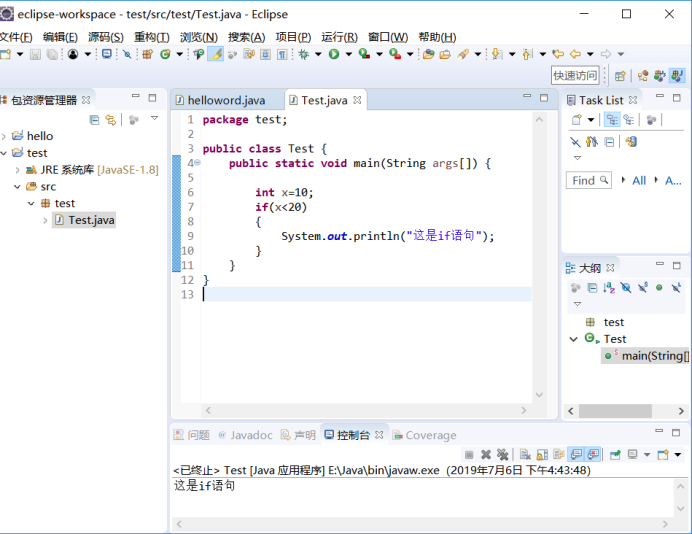Click the 快速访问 quick access box

(x=575, y=75)
